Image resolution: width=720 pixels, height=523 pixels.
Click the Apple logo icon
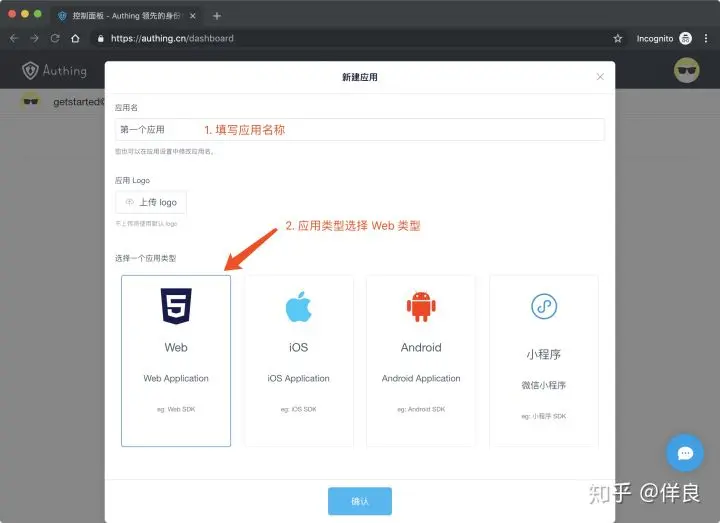[298, 306]
